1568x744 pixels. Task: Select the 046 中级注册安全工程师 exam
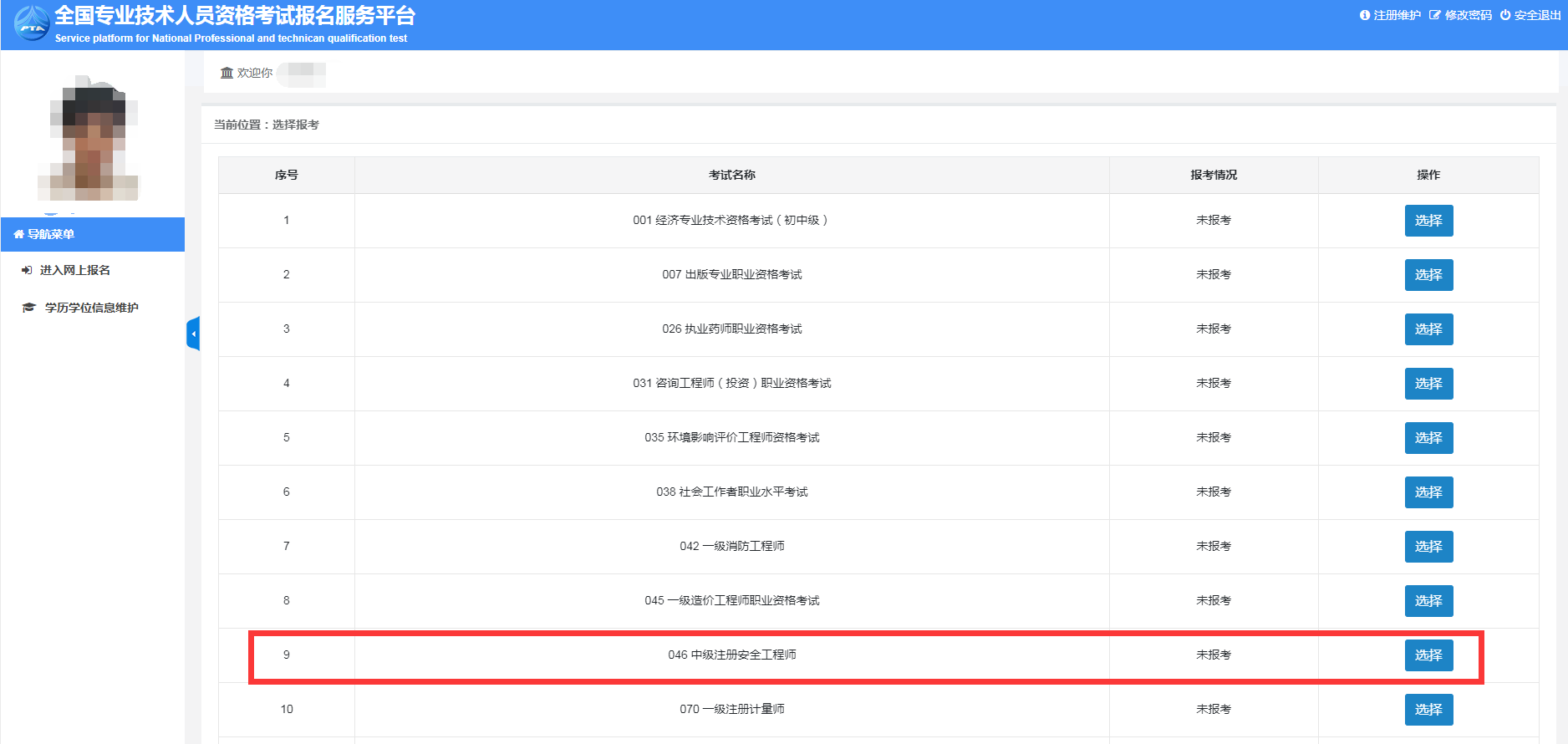[x=1428, y=655]
